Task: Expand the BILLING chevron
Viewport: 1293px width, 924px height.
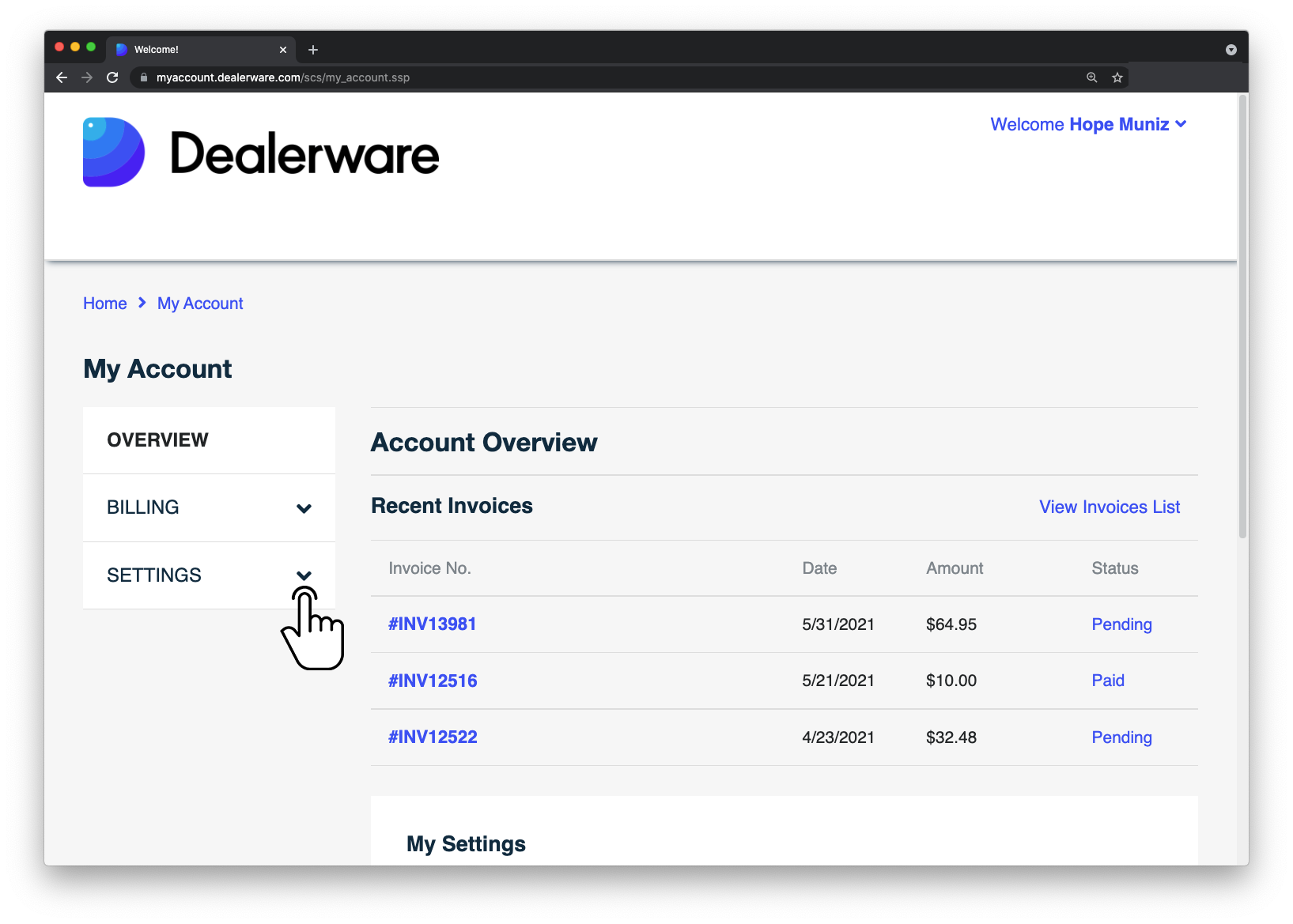Action: (304, 508)
